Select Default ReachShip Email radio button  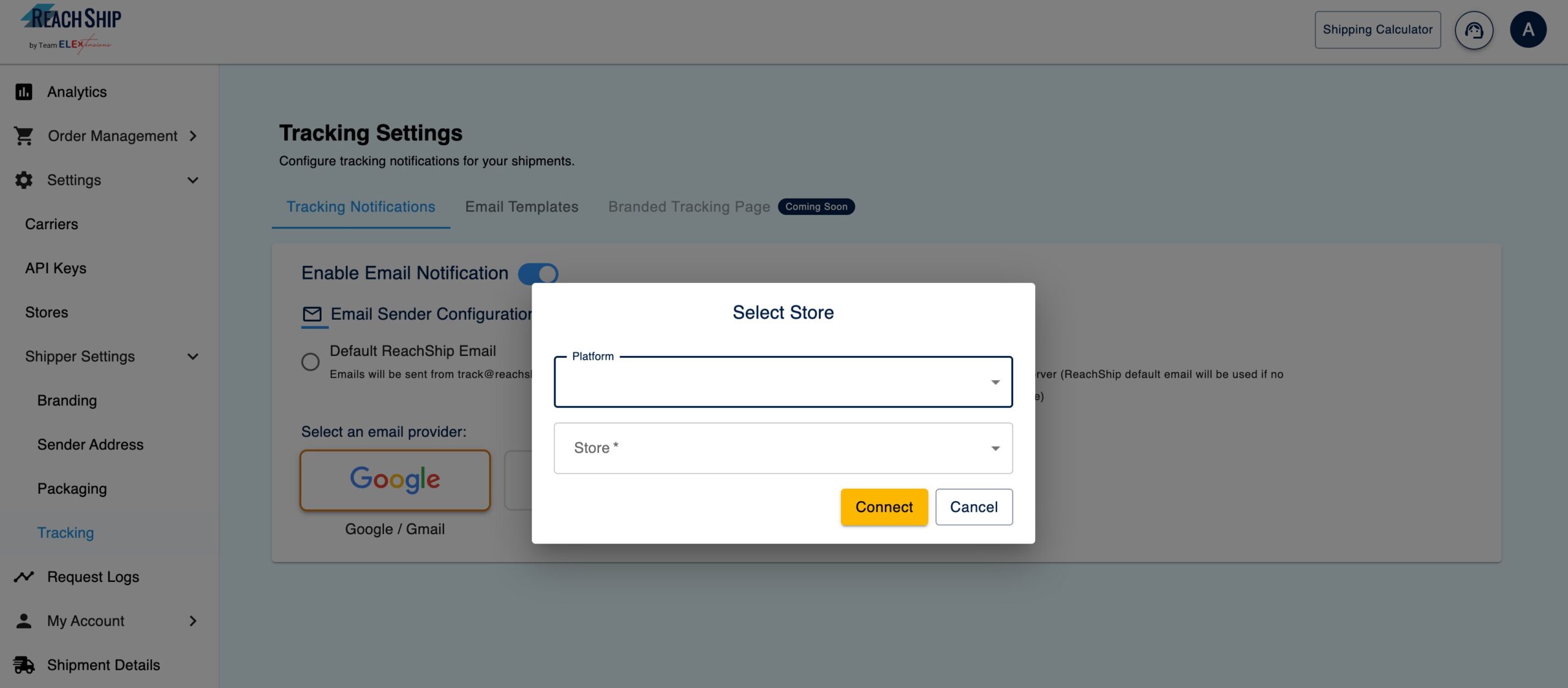(x=311, y=362)
